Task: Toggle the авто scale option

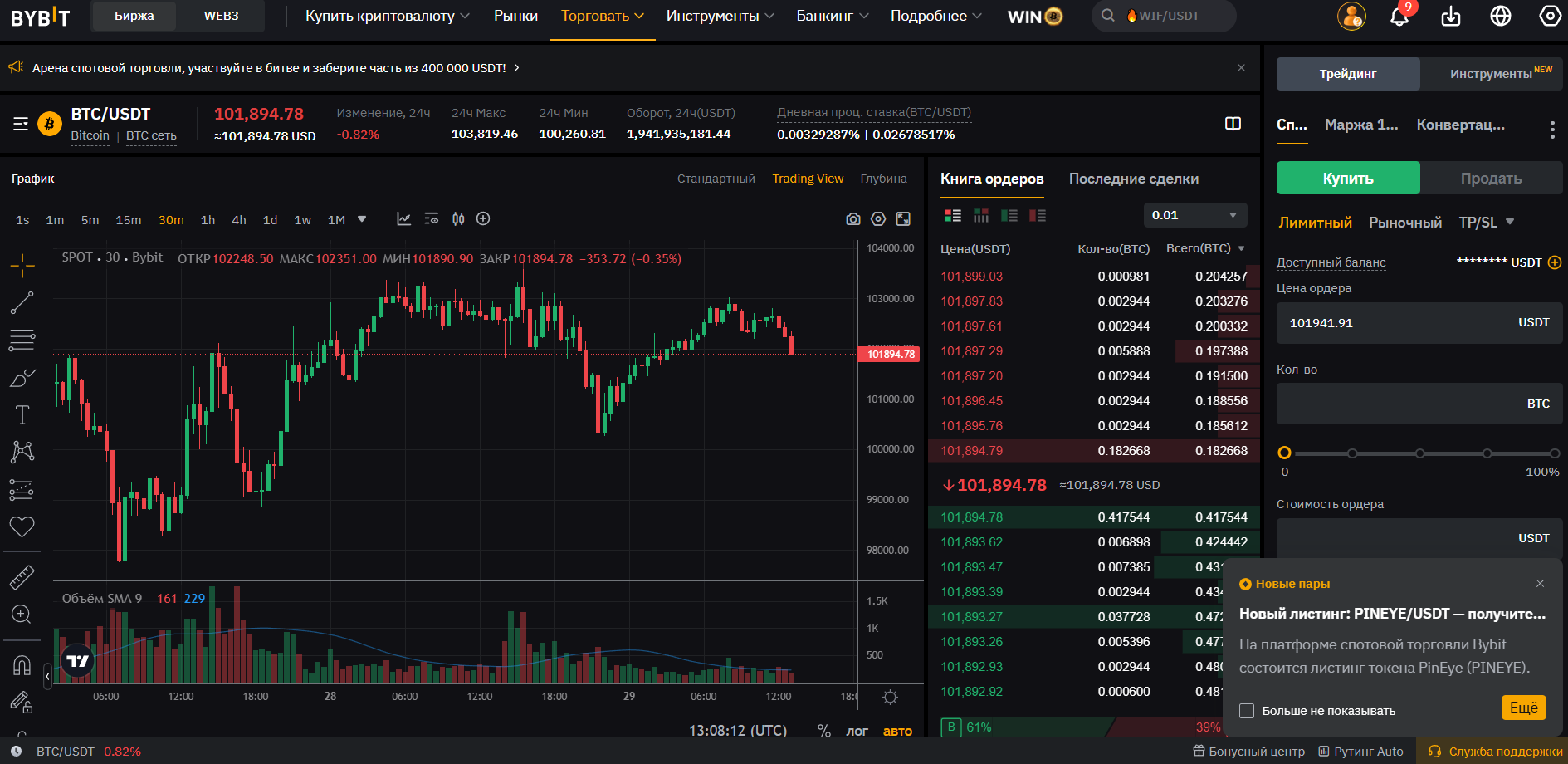Action: pyautogui.click(x=897, y=732)
